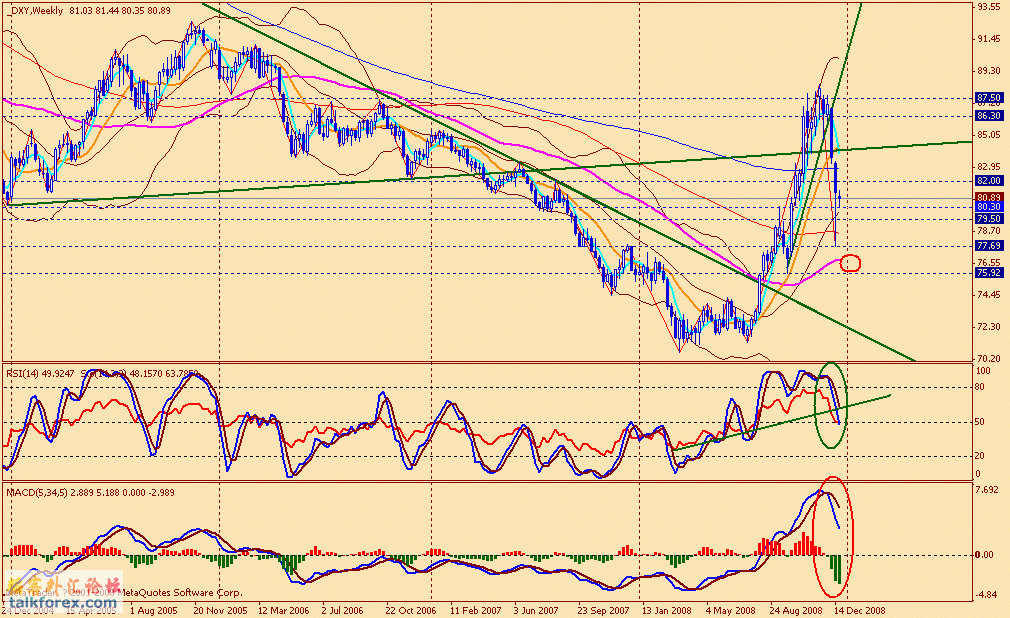Click the 11 Feb 2007 date label
Image resolution: width=1010 pixels, height=618 pixels.
coord(475,610)
